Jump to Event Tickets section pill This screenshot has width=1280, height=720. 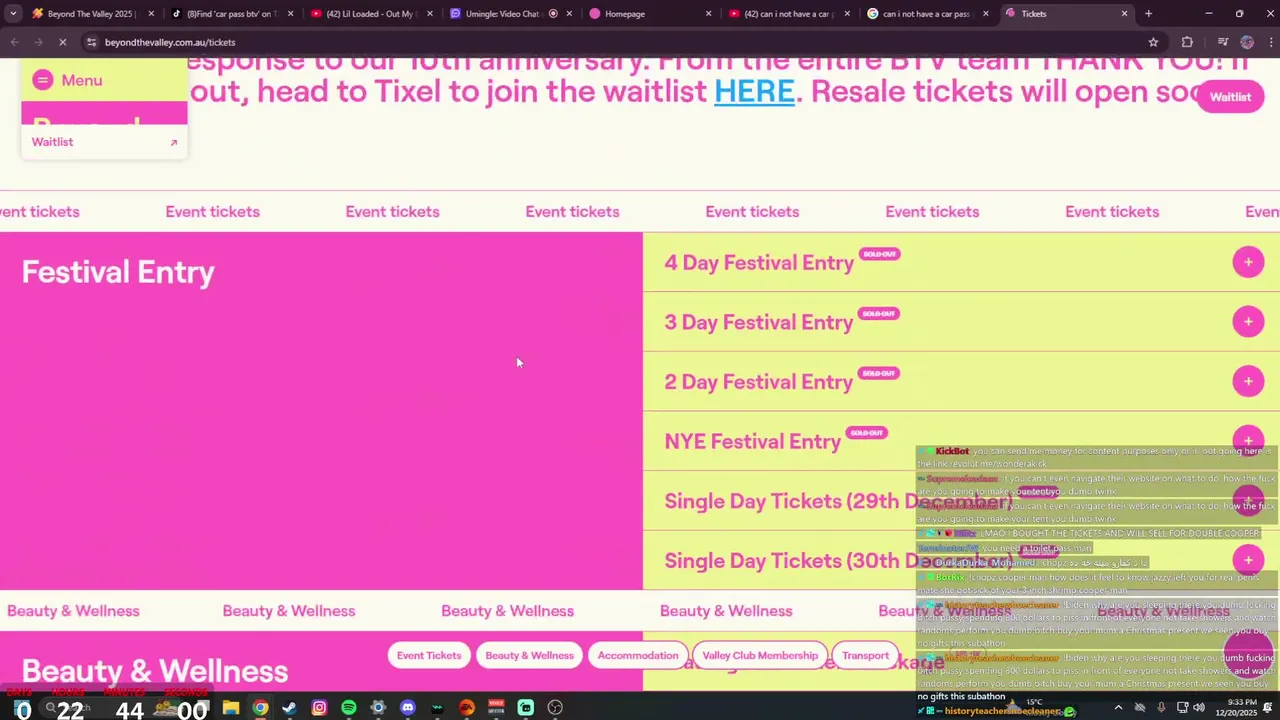pos(429,656)
